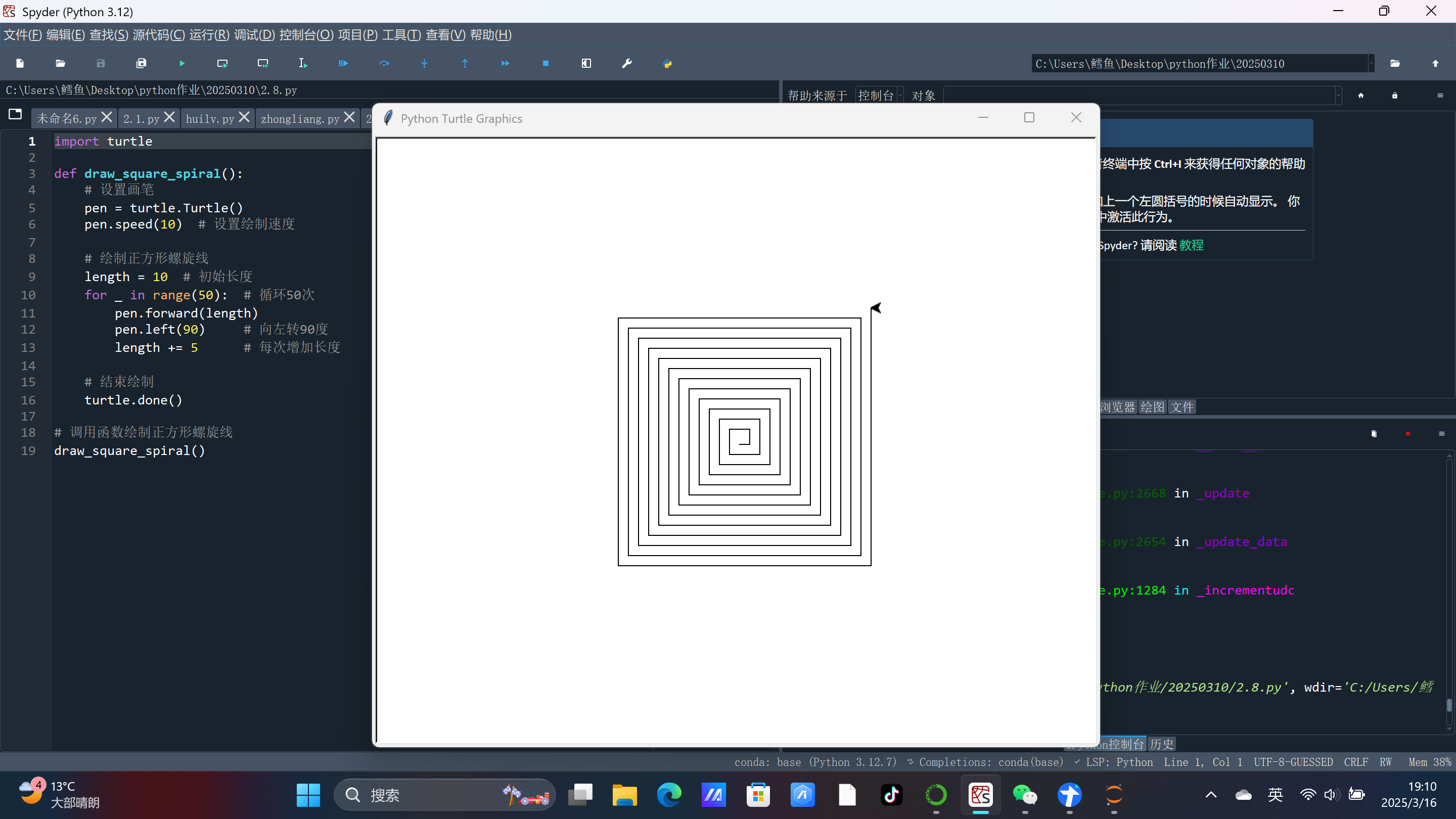Switch to the huilv.py editor tab
Image resolution: width=1456 pixels, height=819 pixels.
click(210, 119)
